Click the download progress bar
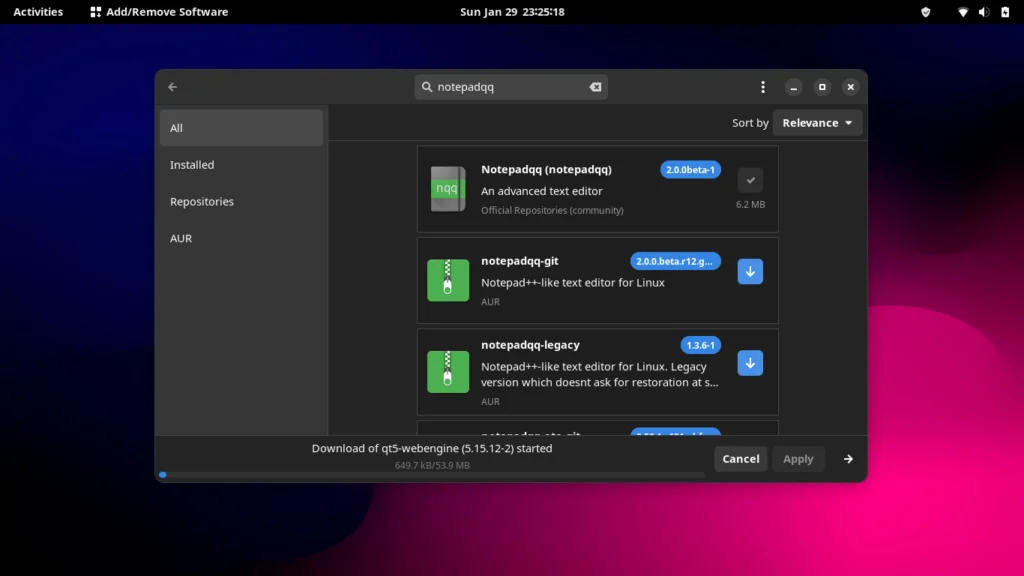The height and width of the screenshot is (576, 1024). pos(430,475)
